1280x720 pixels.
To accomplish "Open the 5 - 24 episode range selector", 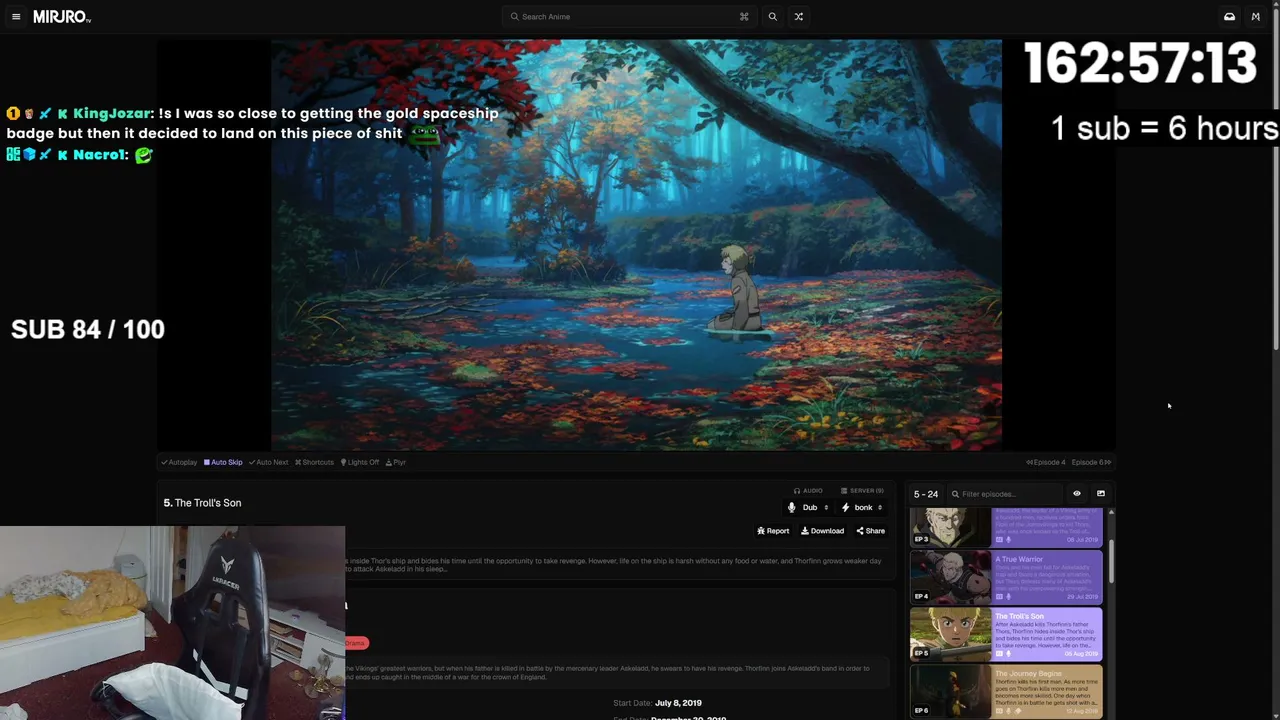I will [x=926, y=494].
